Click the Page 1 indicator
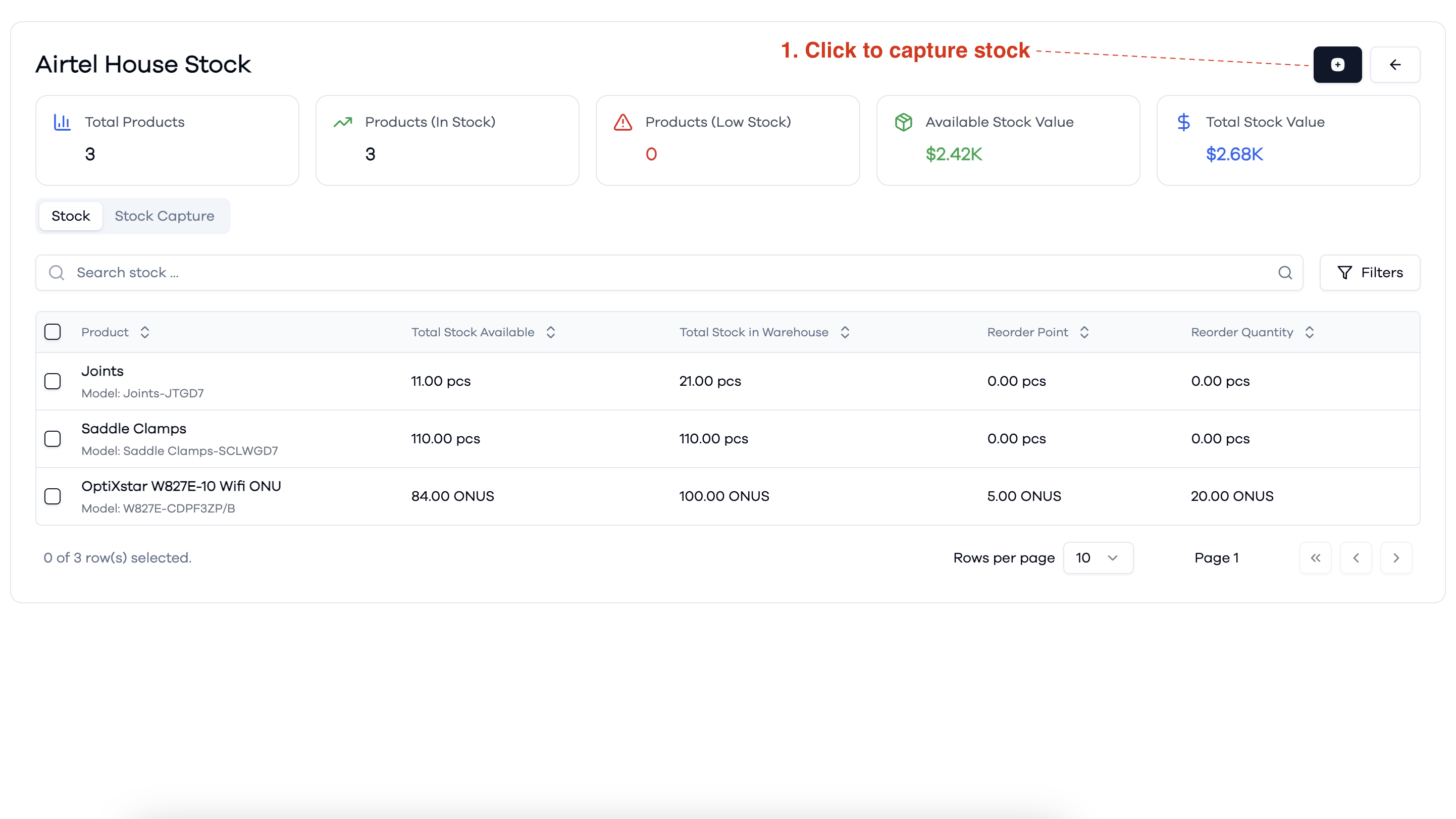The width and height of the screenshot is (1456, 819). [1216, 558]
